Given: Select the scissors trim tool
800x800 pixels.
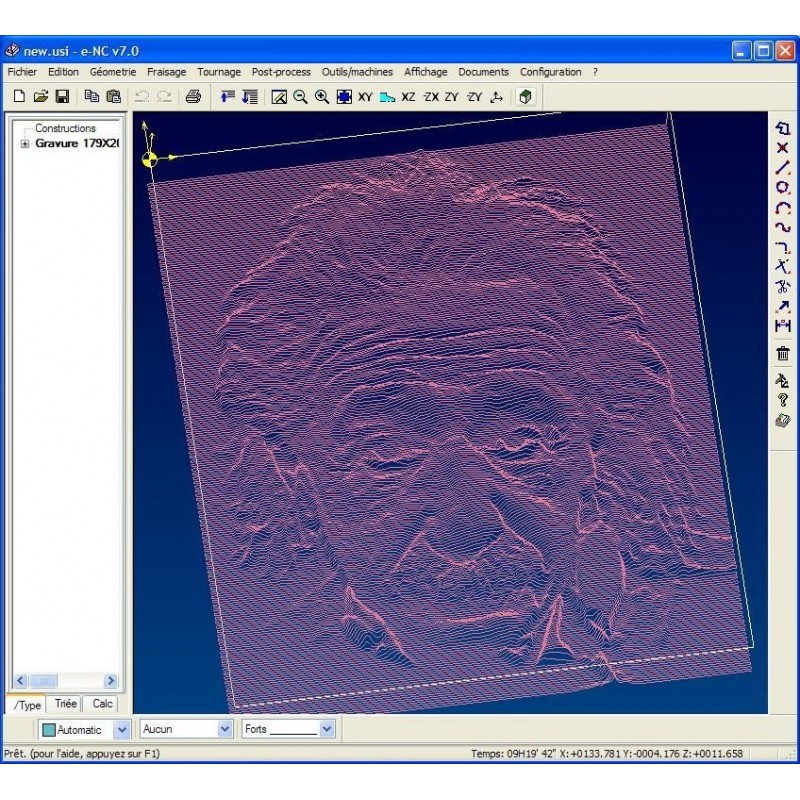Looking at the screenshot, I should 783,286.
